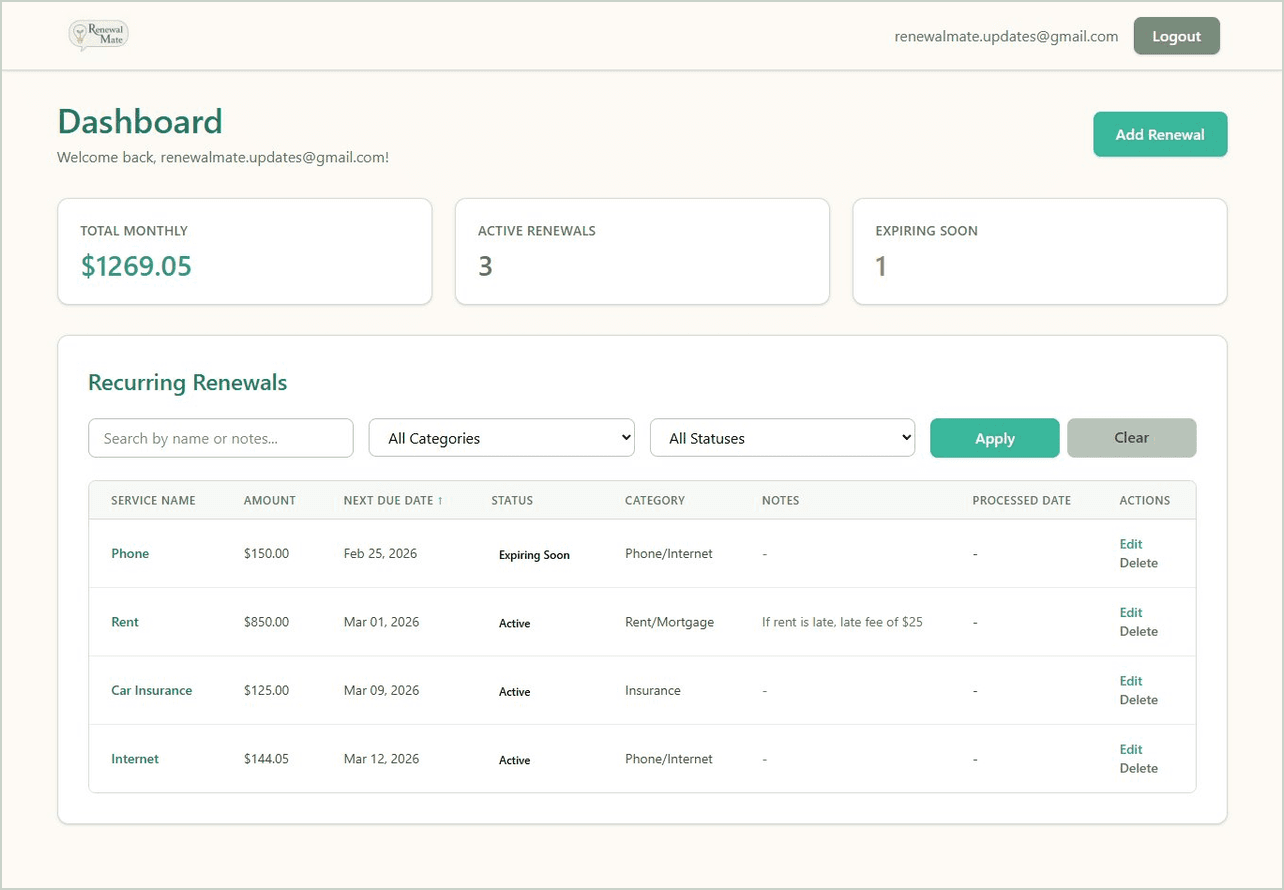Edit the Phone renewal

coord(1130,544)
